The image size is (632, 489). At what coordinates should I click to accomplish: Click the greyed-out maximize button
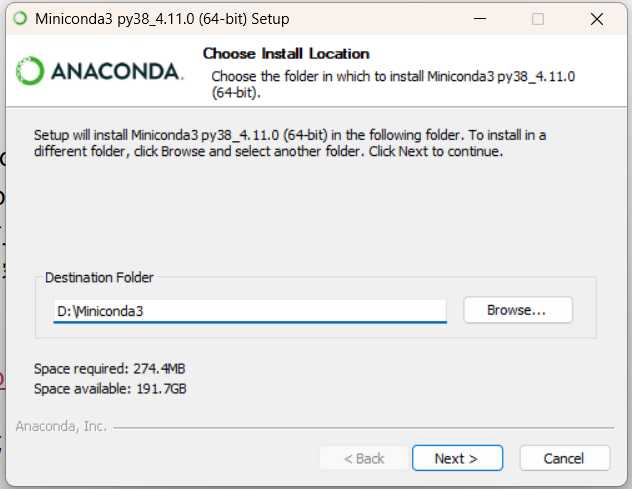(x=538, y=19)
